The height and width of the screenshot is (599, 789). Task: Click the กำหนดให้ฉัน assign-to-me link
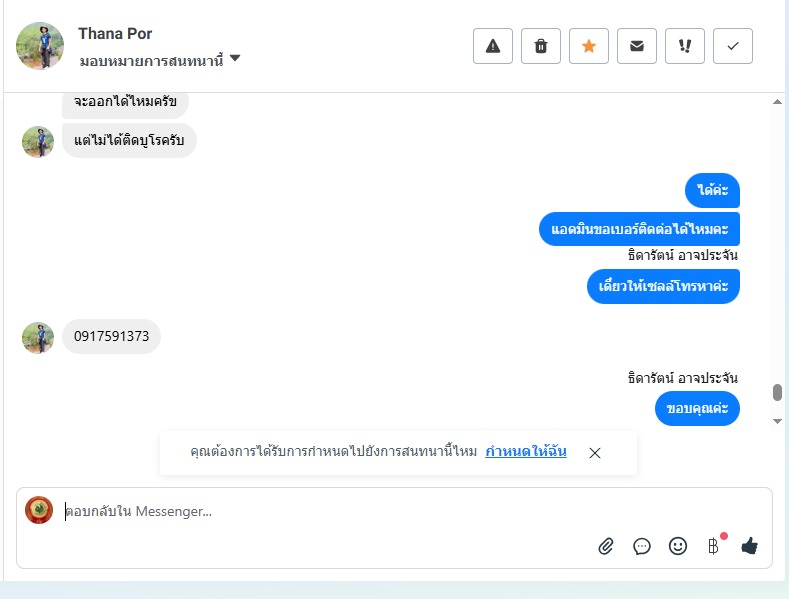pyautogui.click(x=526, y=451)
